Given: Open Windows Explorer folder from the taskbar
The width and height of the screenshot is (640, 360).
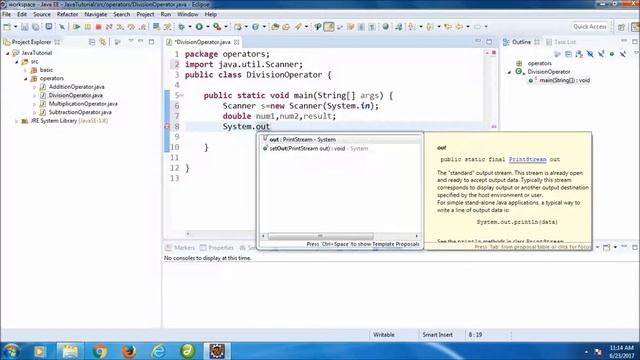Looking at the screenshot, I should point(70,351).
